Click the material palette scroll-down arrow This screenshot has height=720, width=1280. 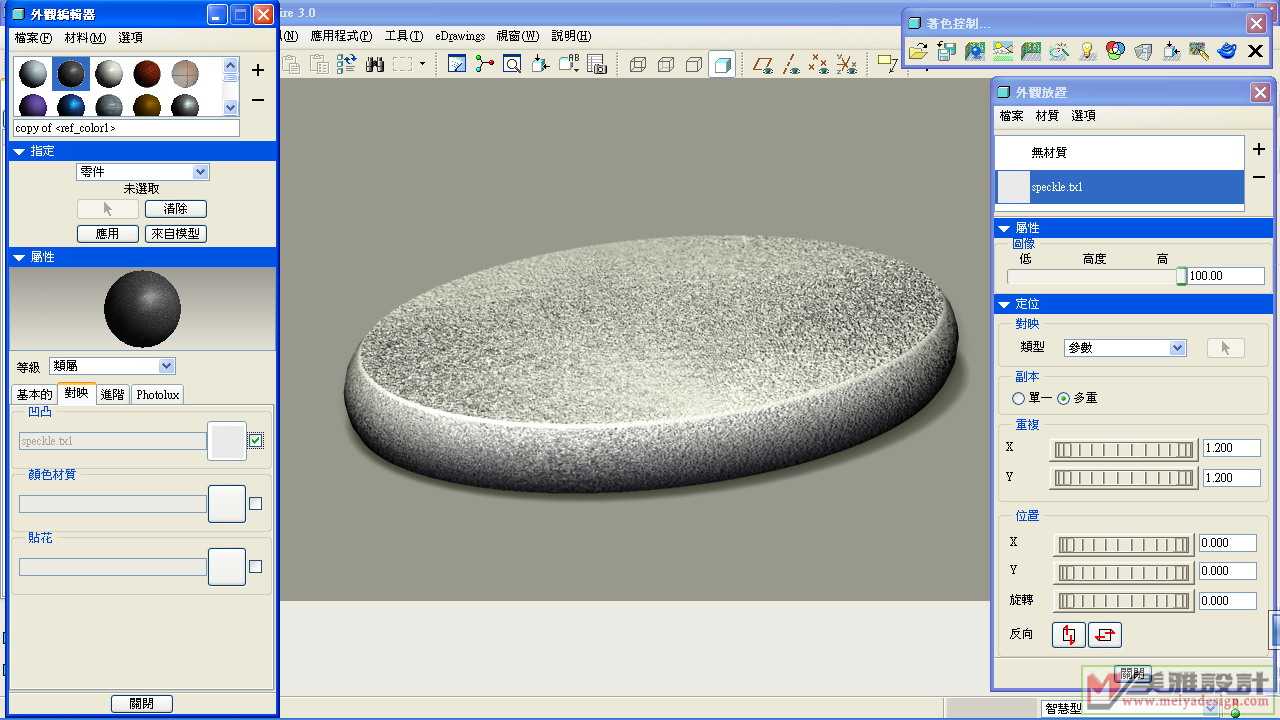pyautogui.click(x=231, y=107)
